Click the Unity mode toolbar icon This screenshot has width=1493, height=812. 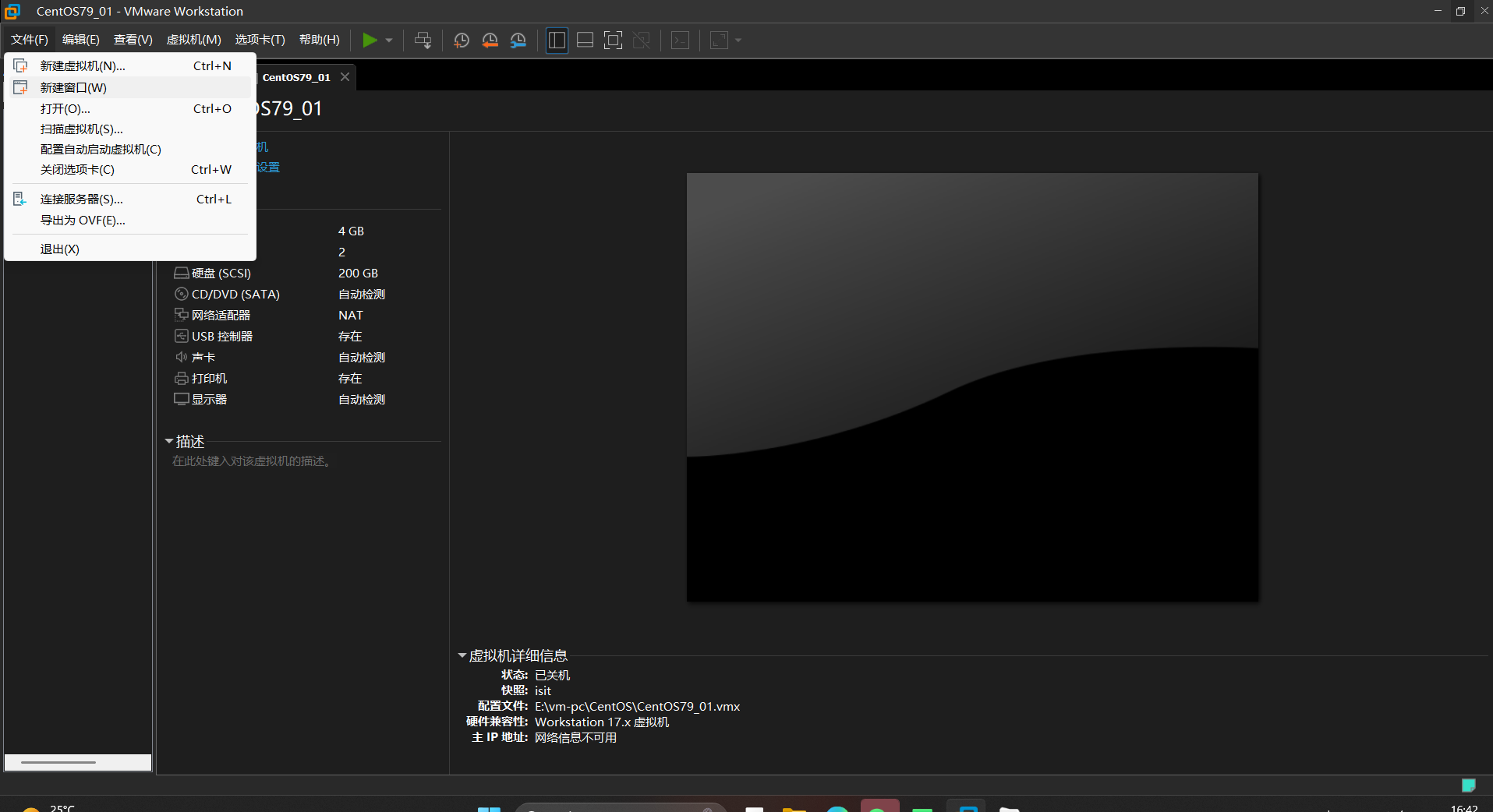click(642, 41)
